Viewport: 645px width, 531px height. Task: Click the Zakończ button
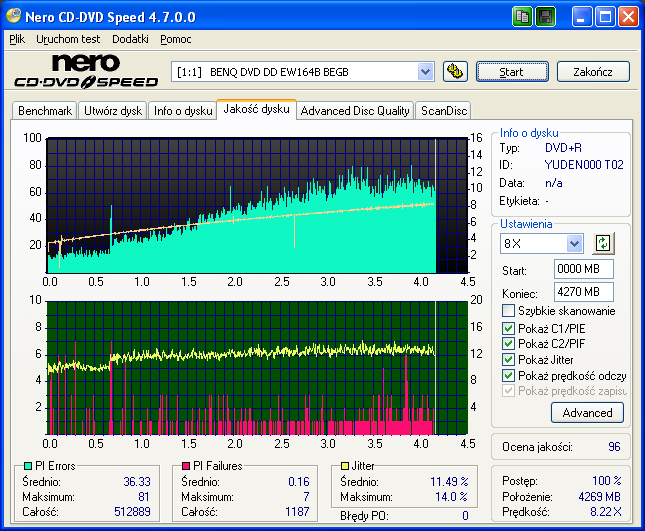click(x=593, y=72)
